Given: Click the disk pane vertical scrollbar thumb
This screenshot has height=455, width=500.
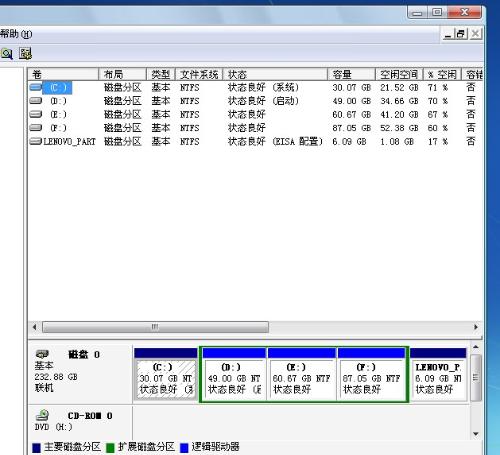Looking at the screenshot, I should (476, 378).
